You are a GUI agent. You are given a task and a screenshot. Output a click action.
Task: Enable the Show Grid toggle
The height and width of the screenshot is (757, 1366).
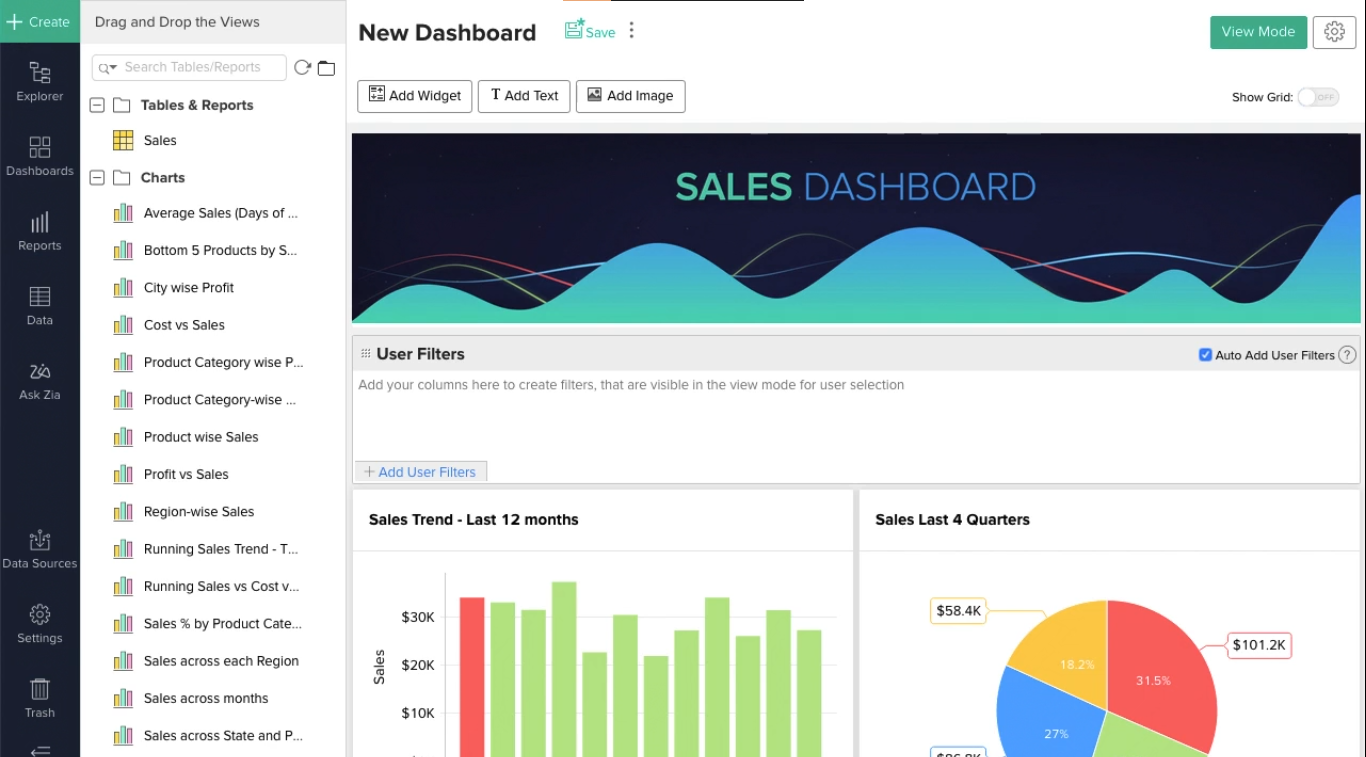point(1317,97)
